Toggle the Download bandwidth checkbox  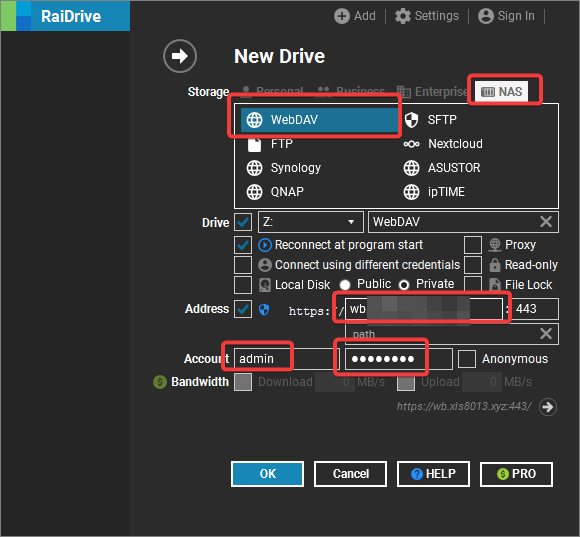click(x=243, y=382)
